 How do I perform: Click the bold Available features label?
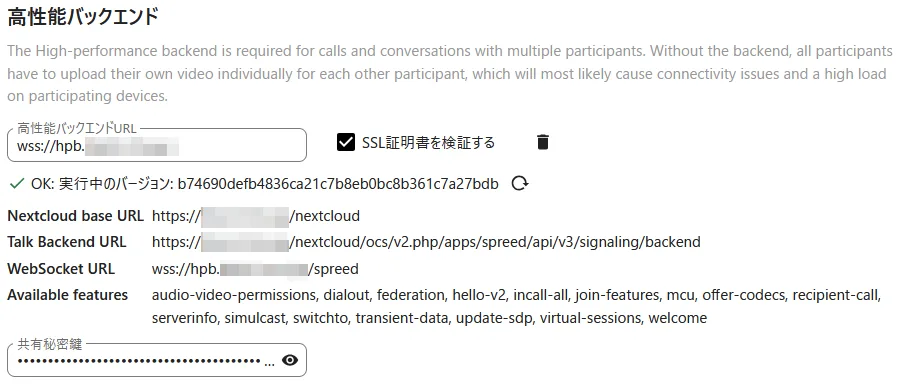coord(68,295)
